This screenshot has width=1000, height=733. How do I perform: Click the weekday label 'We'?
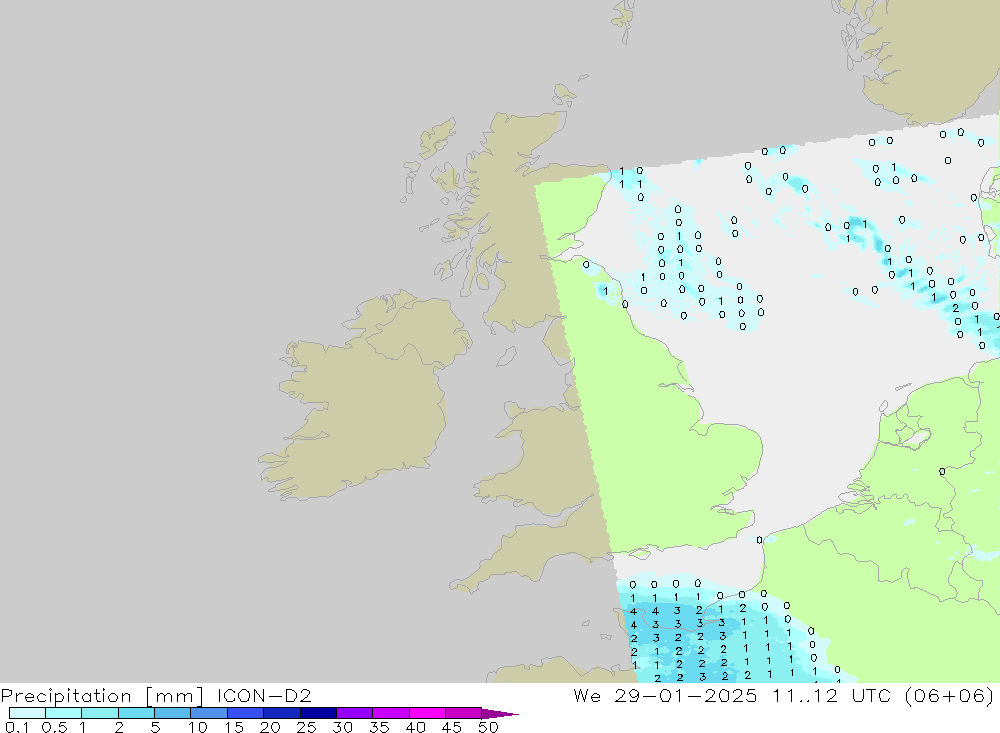[587, 695]
